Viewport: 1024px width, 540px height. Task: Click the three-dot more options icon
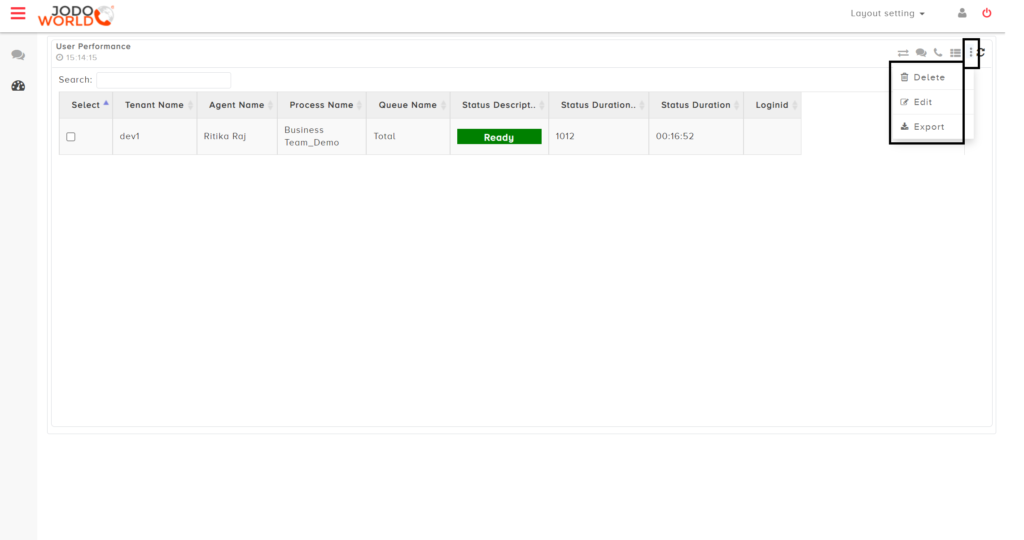[971, 53]
